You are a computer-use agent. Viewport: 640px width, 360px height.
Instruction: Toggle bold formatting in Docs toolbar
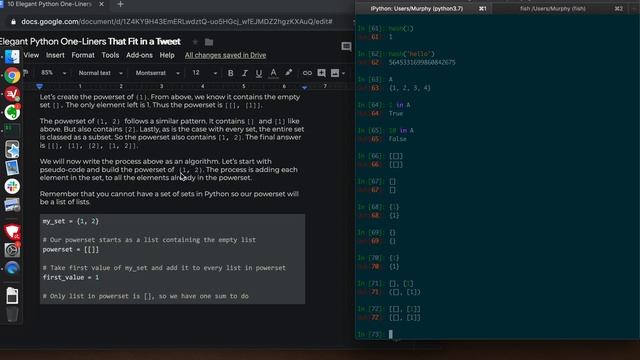click(x=231, y=73)
